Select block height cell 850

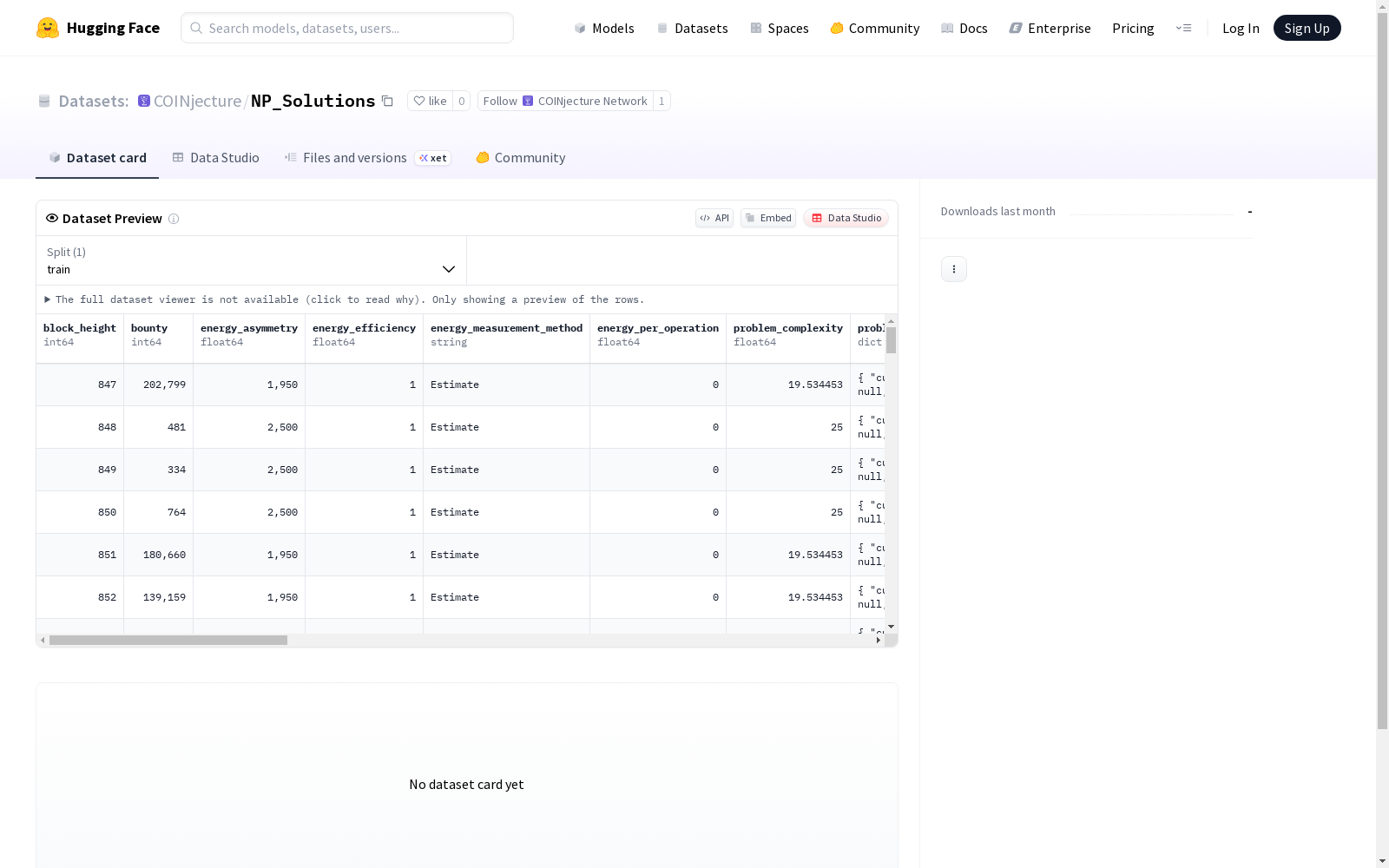(80, 512)
